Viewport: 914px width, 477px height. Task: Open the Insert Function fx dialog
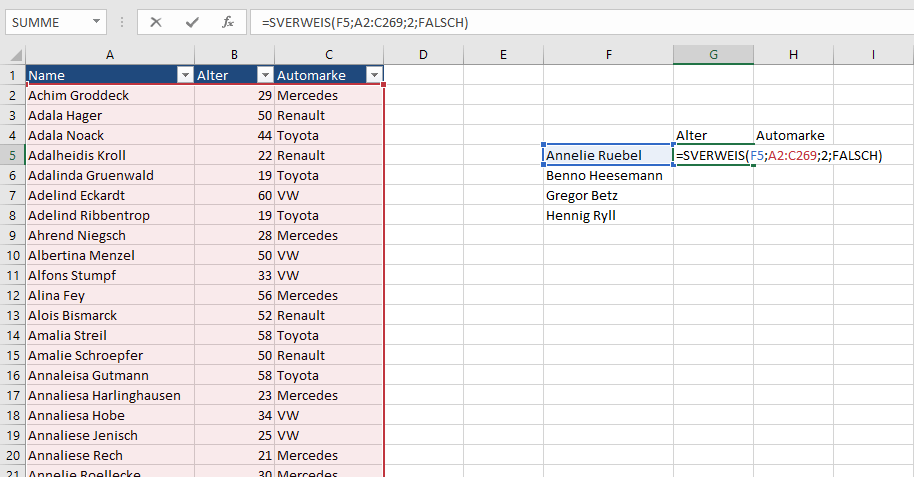[x=228, y=23]
